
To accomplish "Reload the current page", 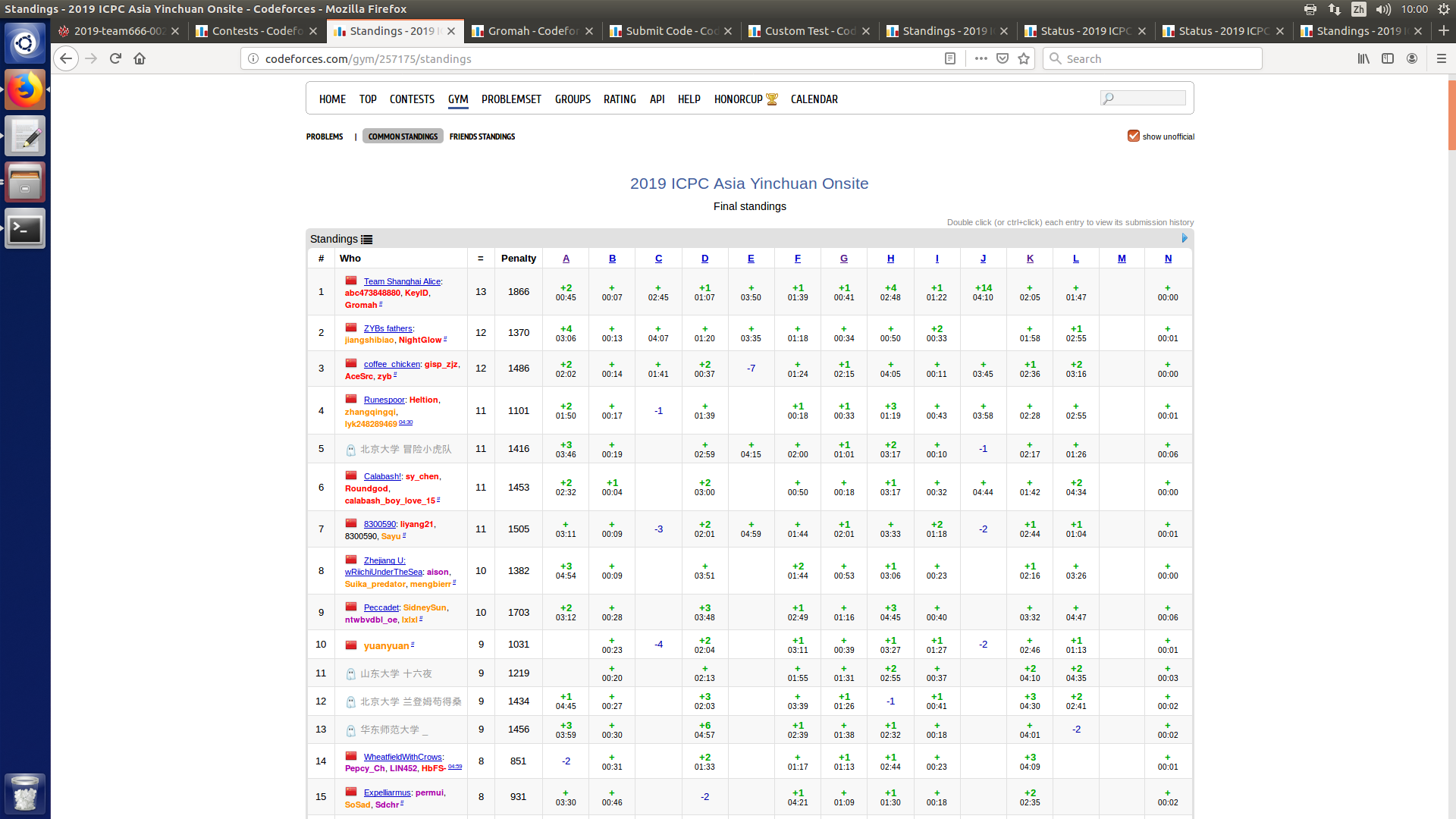I will point(115,58).
